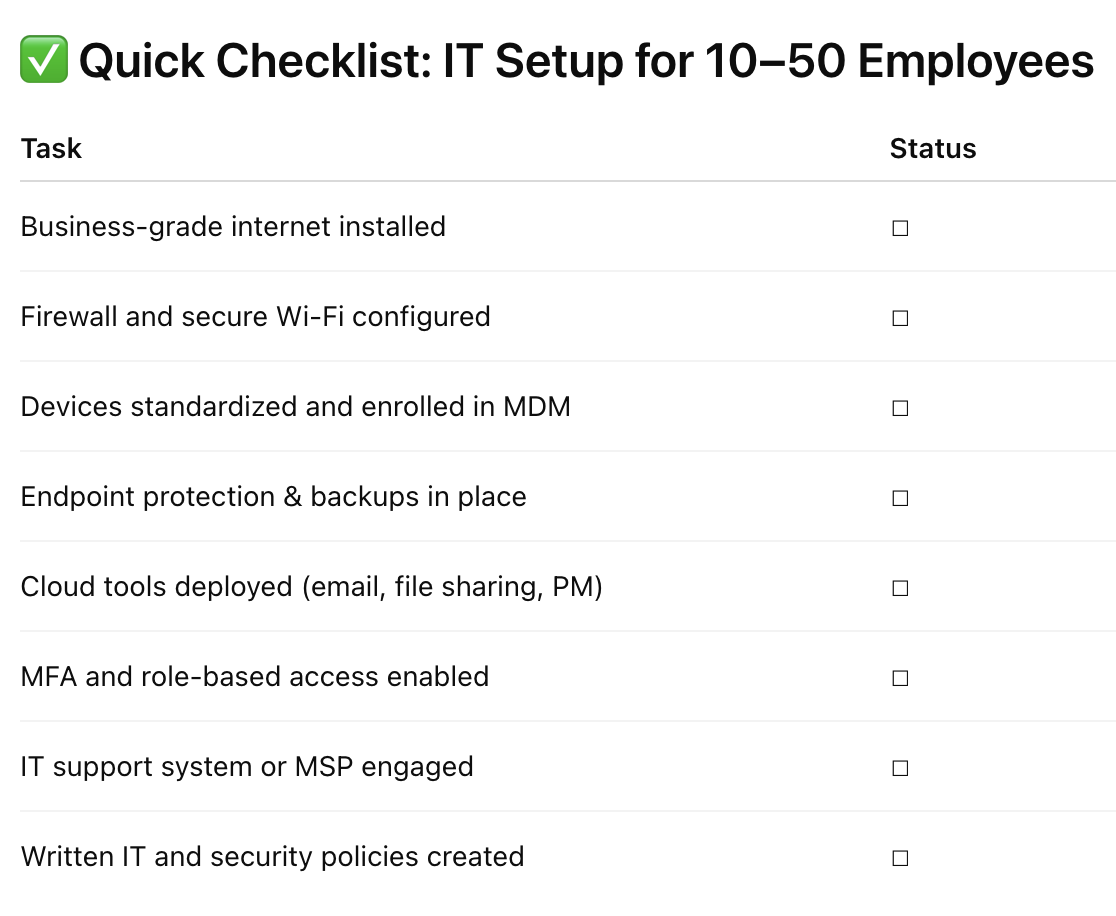This screenshot has width=1116, height=916.
Task: Click the Task column header
Action: pyautogui.click(x=51, y=149)
